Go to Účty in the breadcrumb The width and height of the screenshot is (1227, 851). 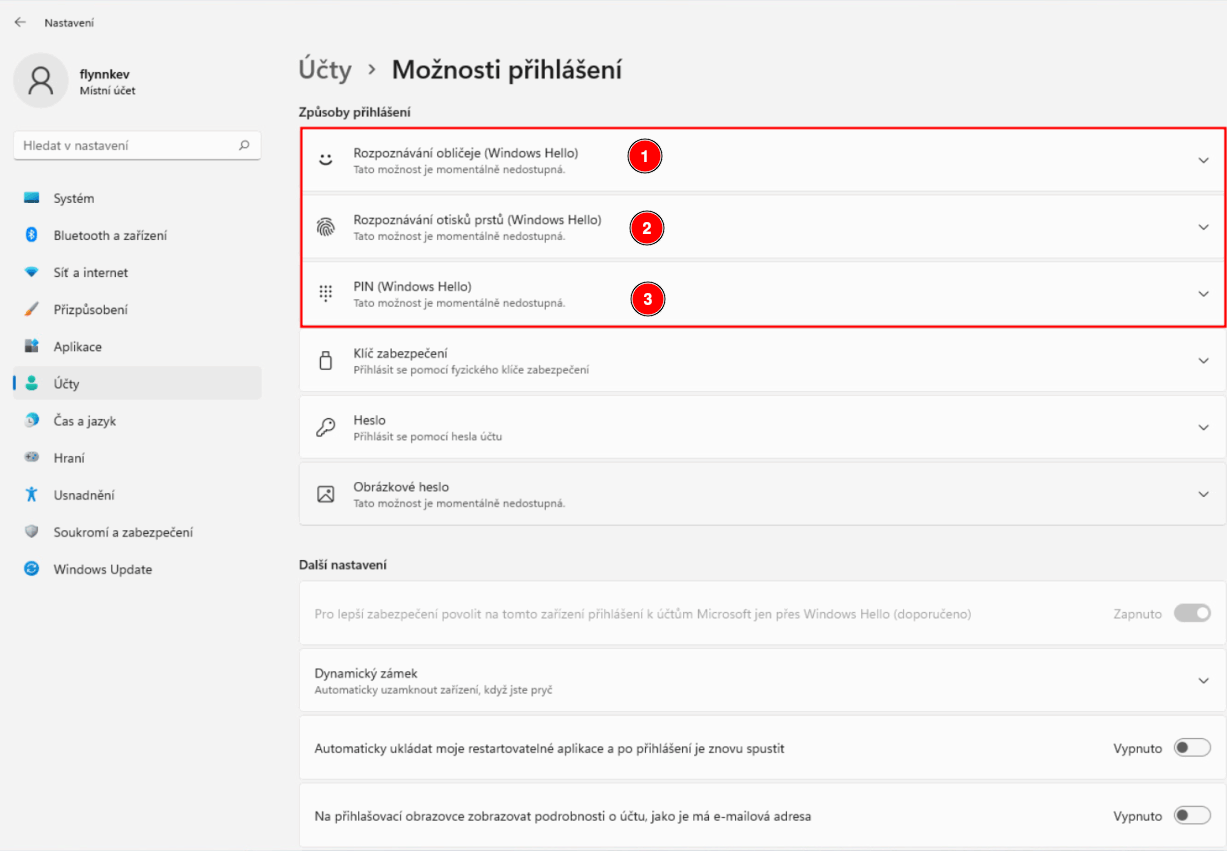[x=325, y=70]
